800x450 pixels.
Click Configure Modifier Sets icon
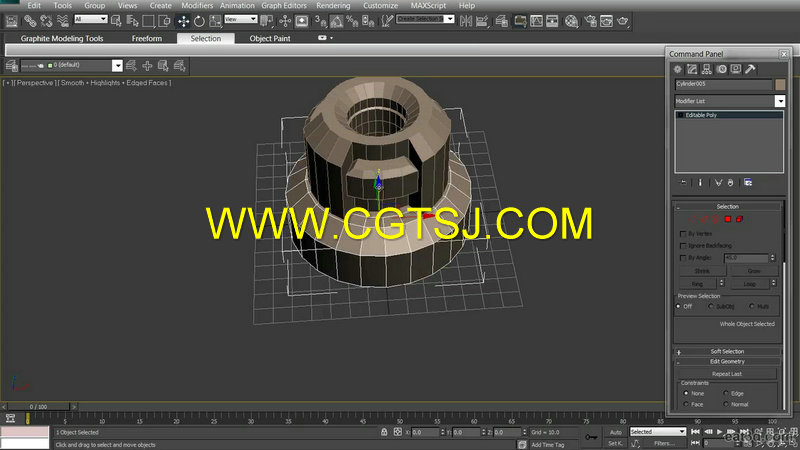point(748,183)
